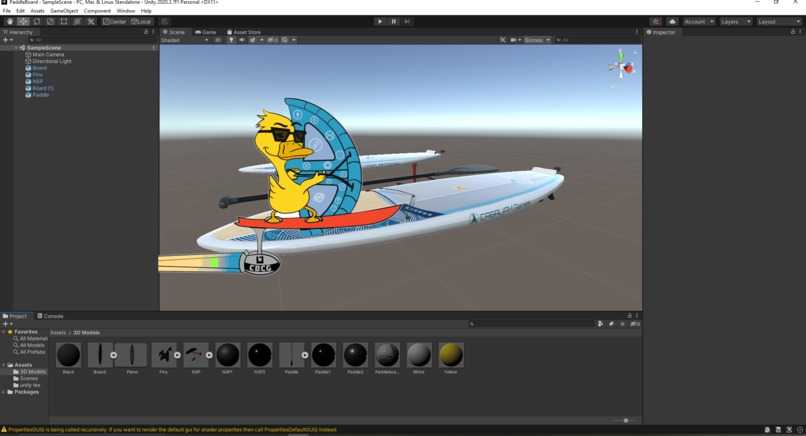Toggle scene audio speaker icon
The height and width of the screenshot is (436, 806).
(x=242, y=40)
